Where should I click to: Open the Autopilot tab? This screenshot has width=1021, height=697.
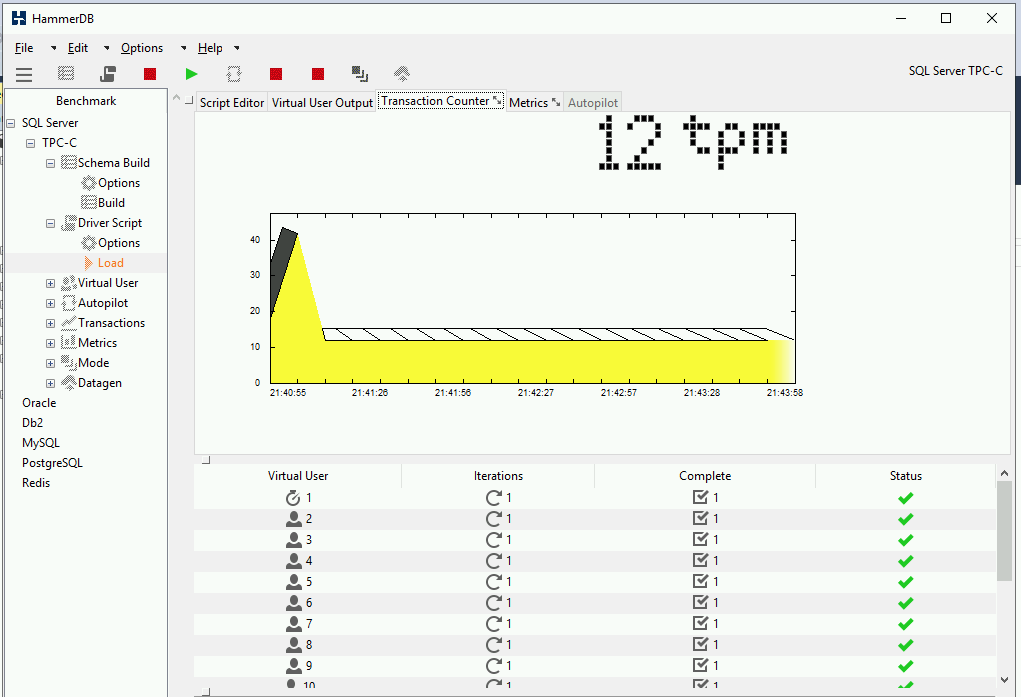(593, 102)
